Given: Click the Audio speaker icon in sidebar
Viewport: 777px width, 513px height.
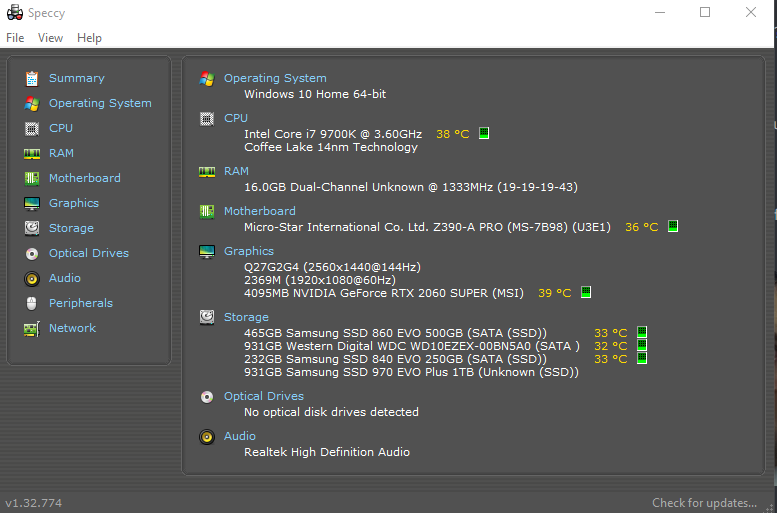Looking at the screenshot, I should point(32,279).
